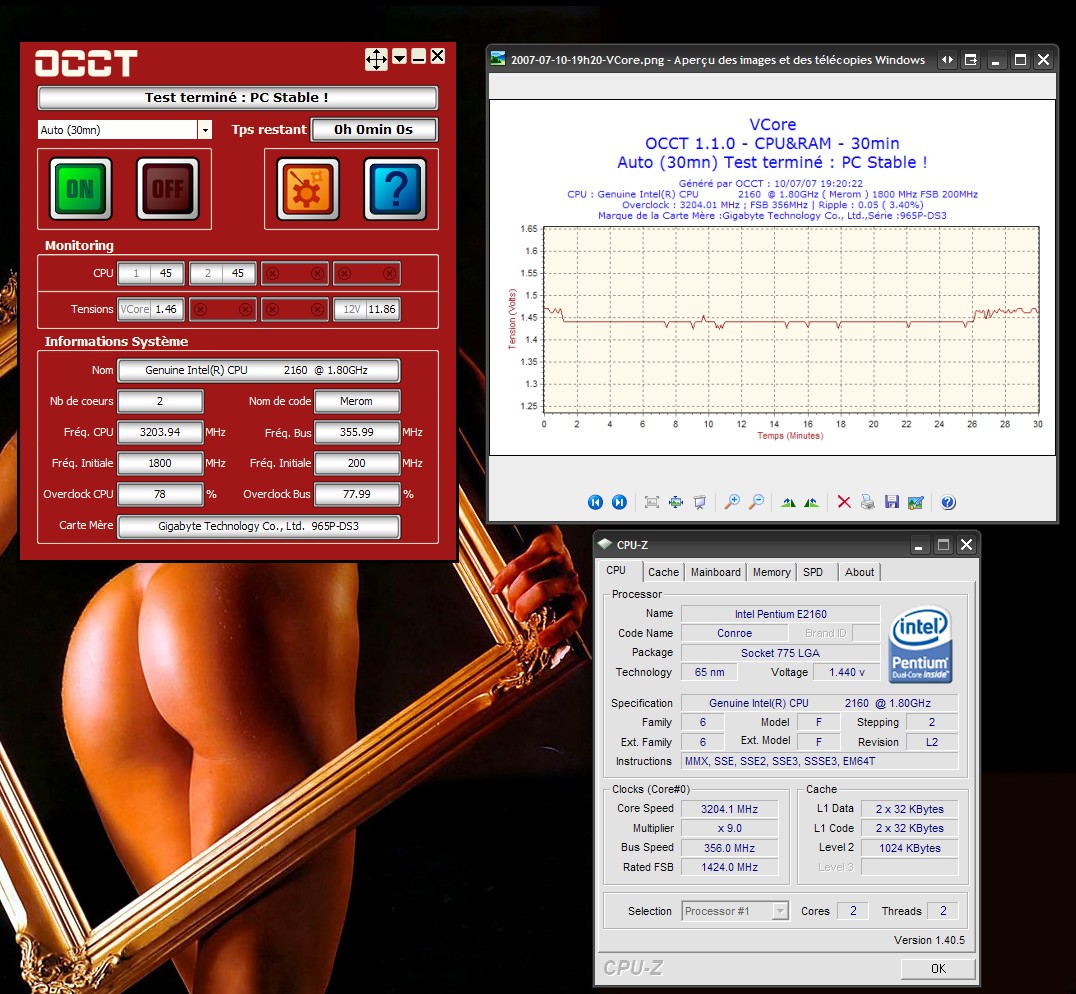1076x994 pixels.
Task: Save the image with the floppy disk icon
Action: pos(892,502)
